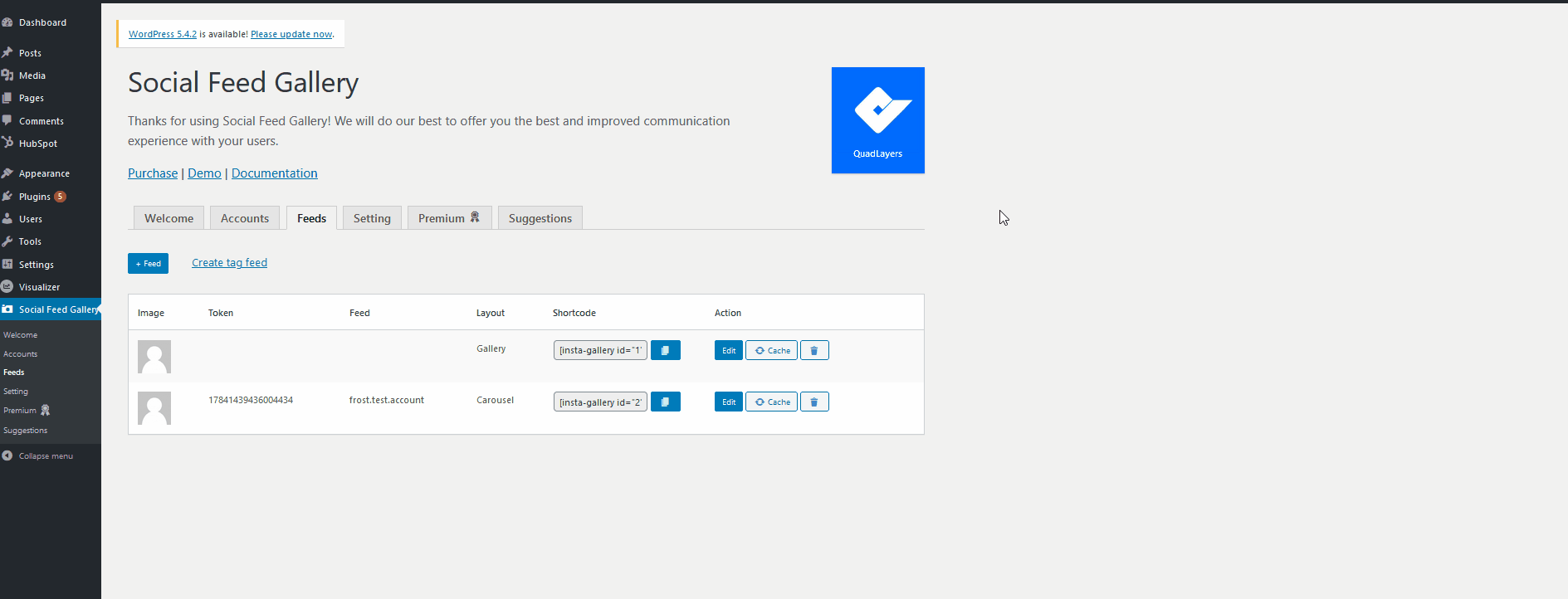Open the Documentation link
Viewport: 1568px width, 599px height.
pos(275,173)
